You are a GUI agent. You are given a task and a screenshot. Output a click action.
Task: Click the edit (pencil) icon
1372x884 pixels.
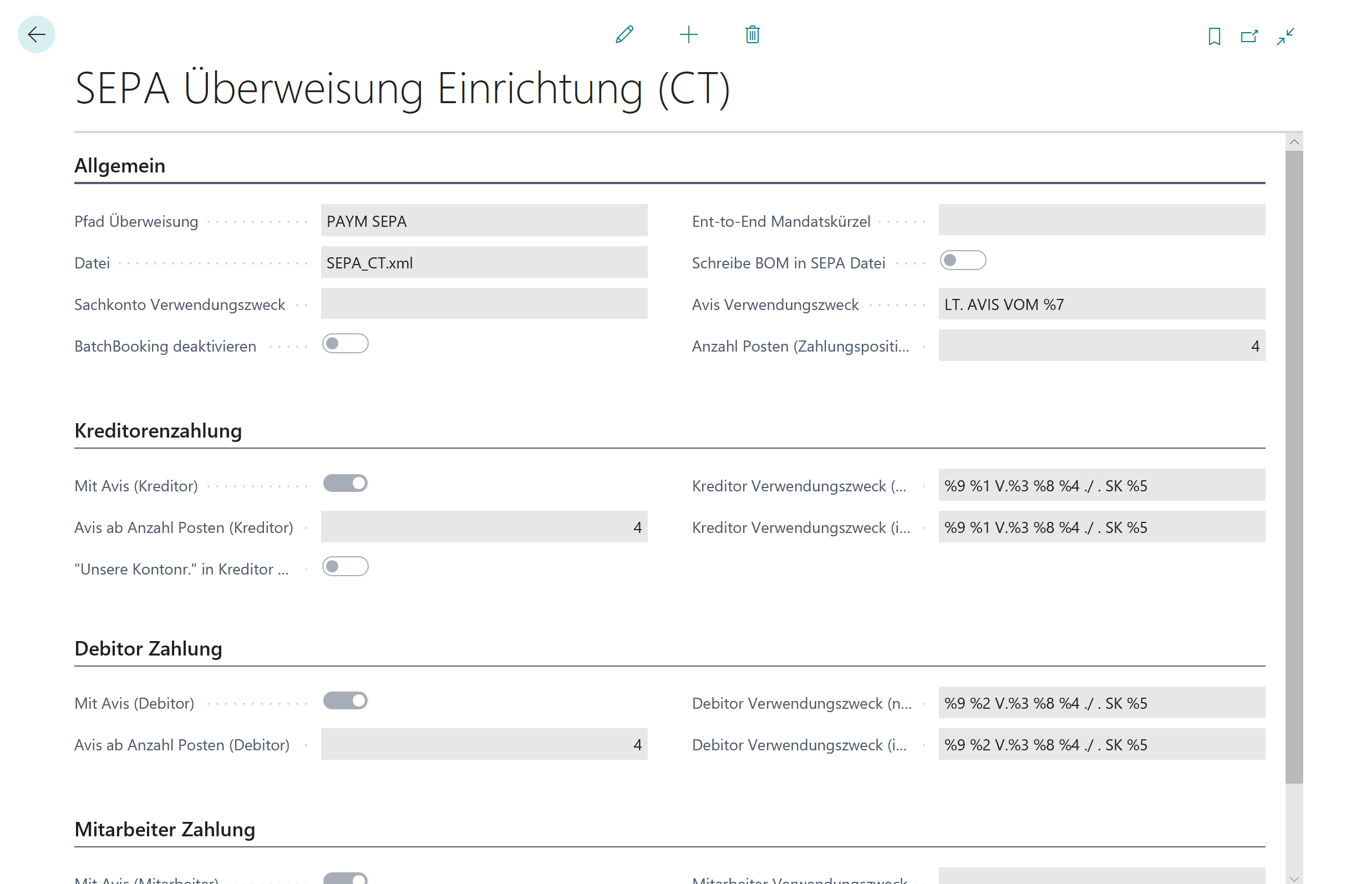[625, 34]
